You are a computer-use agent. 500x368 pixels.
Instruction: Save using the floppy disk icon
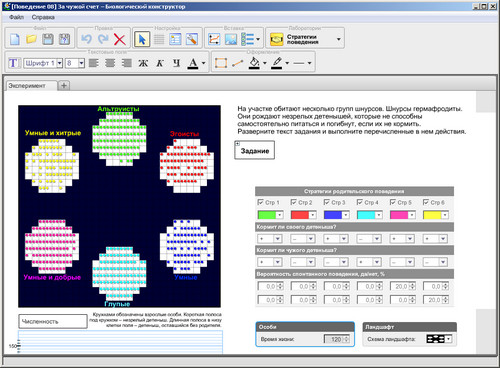click(48, 39)
